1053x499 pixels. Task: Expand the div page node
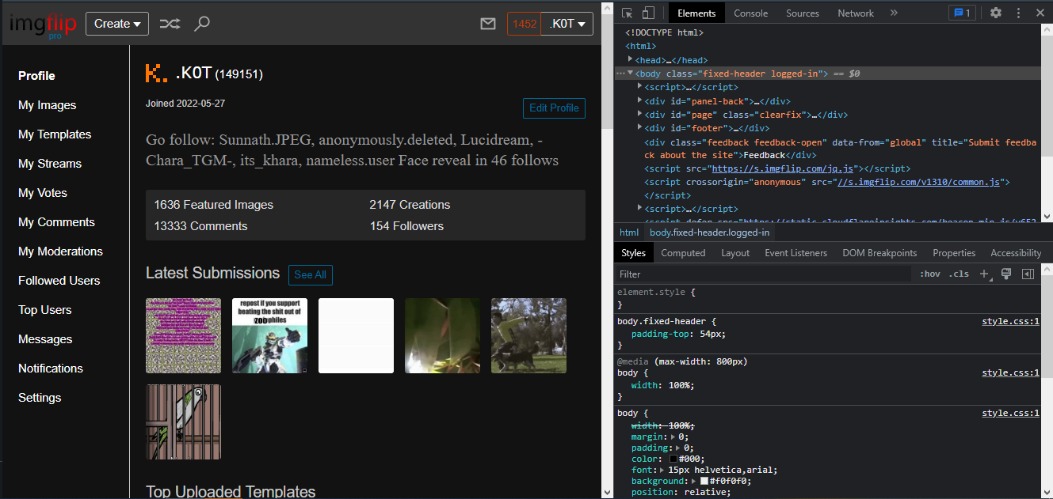click(x=639, y=114)
